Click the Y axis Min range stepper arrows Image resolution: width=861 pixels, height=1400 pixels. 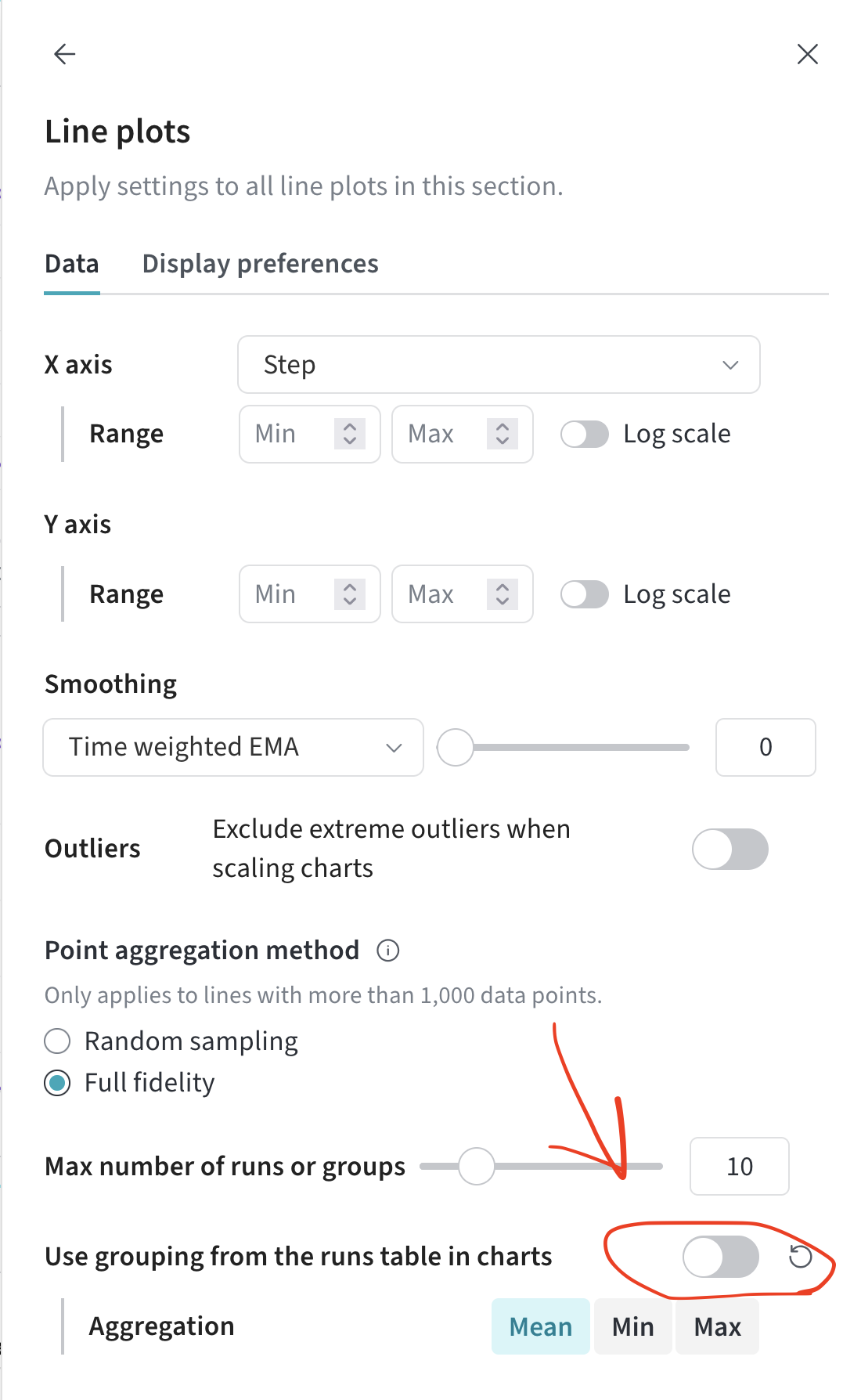(x=349, y=594)
